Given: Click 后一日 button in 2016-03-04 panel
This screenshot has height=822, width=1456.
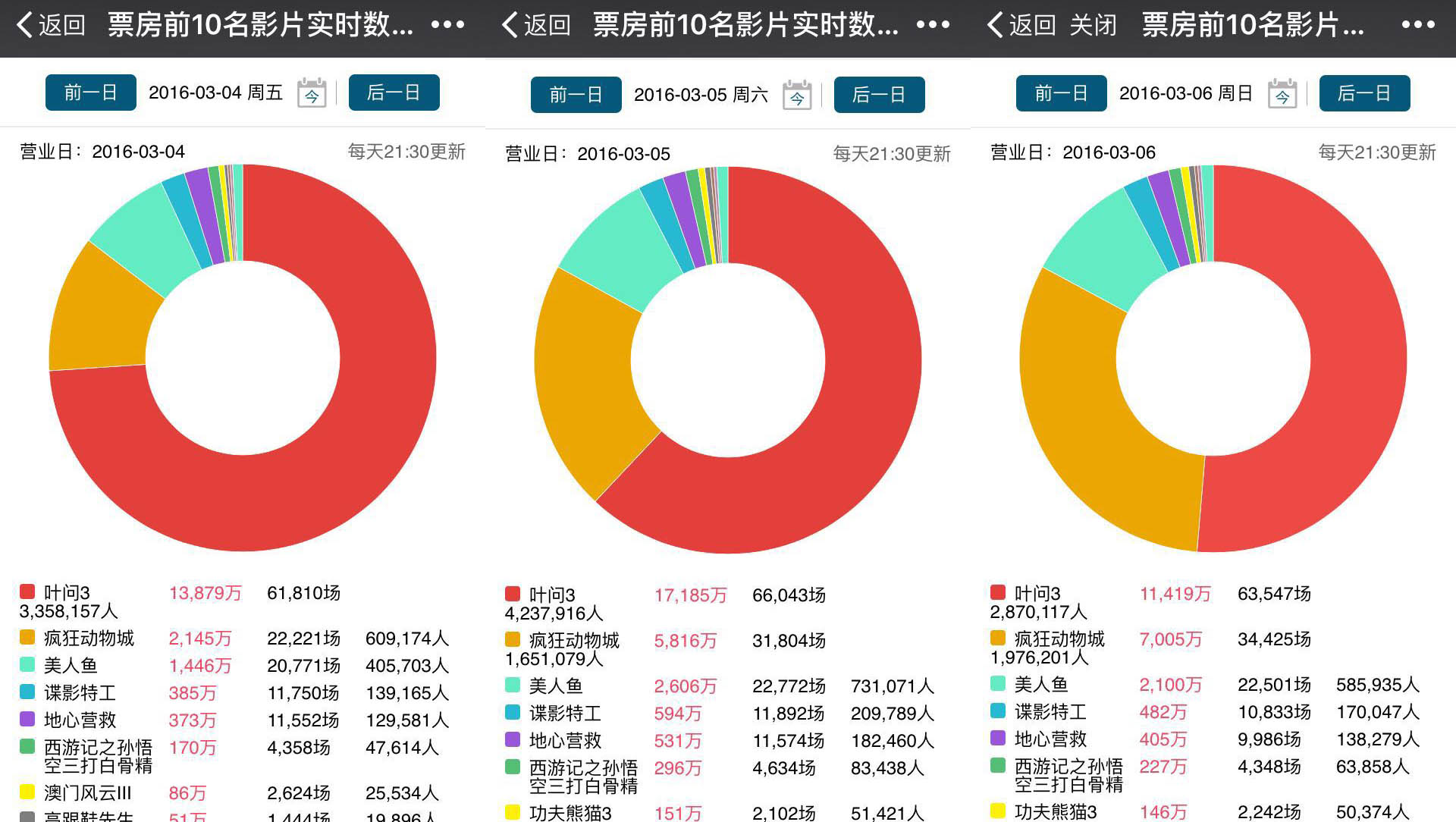Looking at the screenshot, I should click(394, 93).
